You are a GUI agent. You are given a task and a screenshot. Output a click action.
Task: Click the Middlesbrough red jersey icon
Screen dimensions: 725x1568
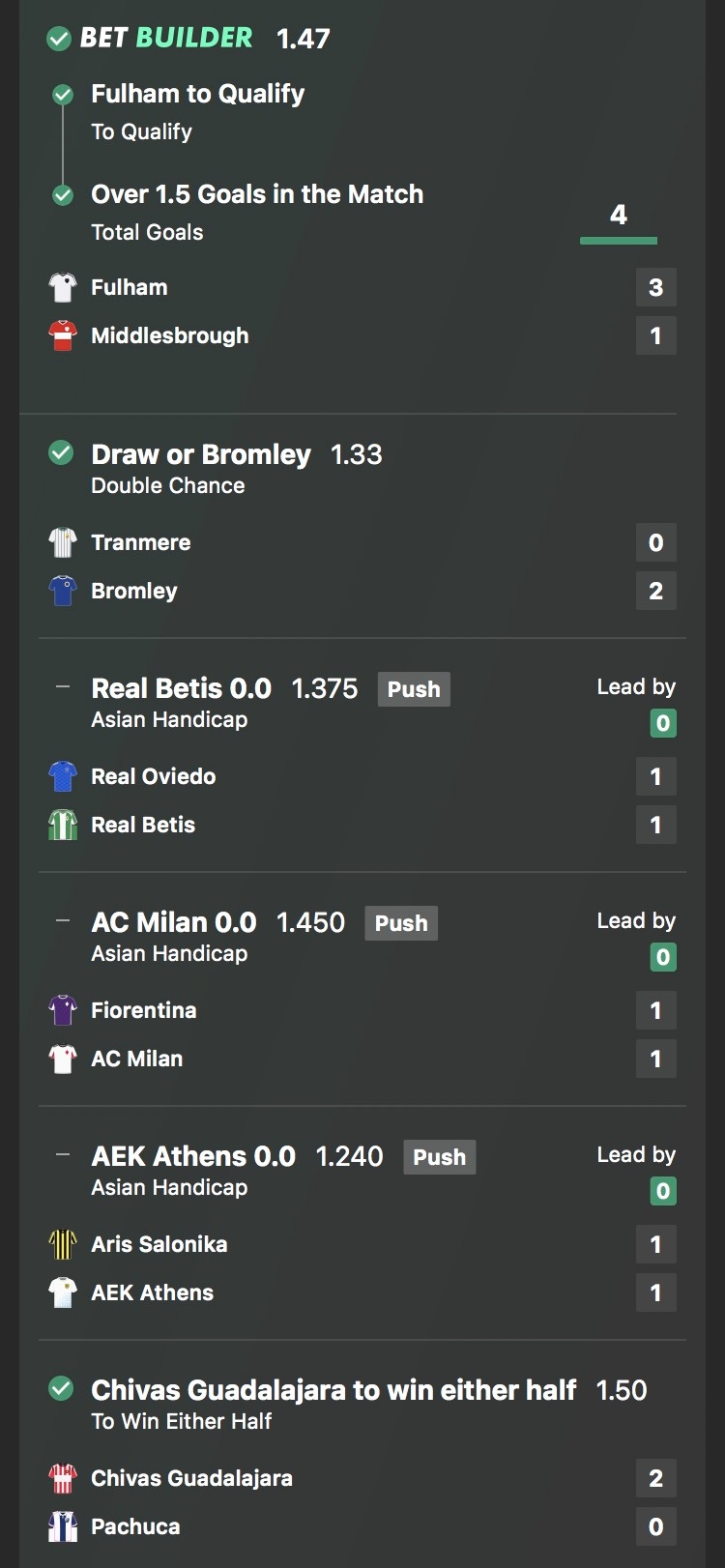click(x=63, y=335)
